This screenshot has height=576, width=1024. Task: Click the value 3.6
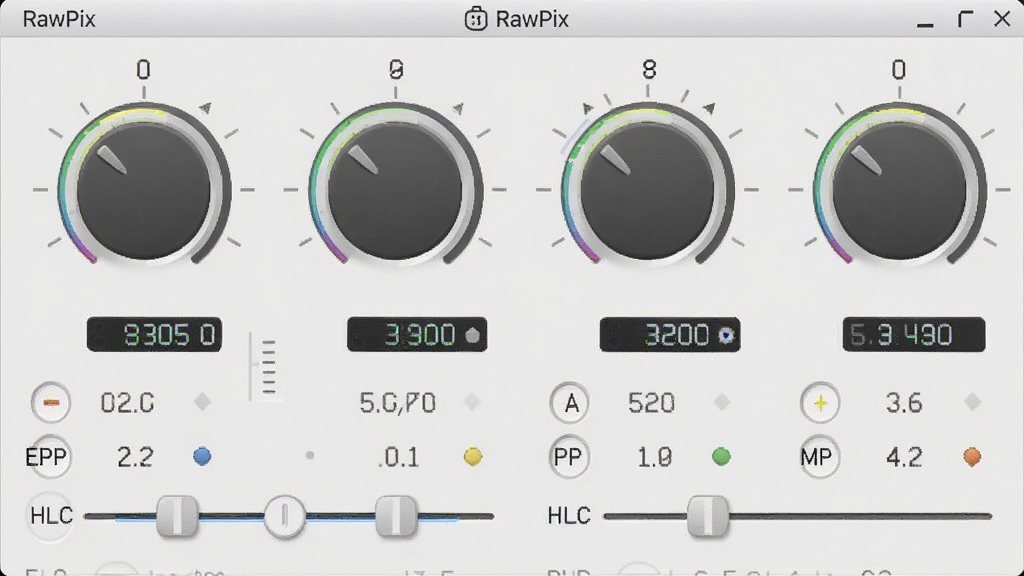point(904,403)
